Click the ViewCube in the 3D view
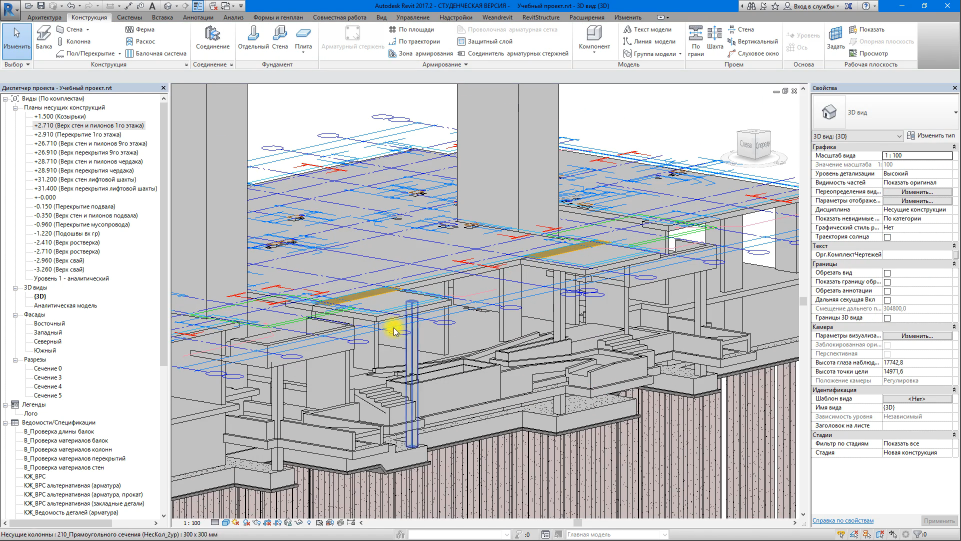The image size is (961, 541). tap(754, 146)
